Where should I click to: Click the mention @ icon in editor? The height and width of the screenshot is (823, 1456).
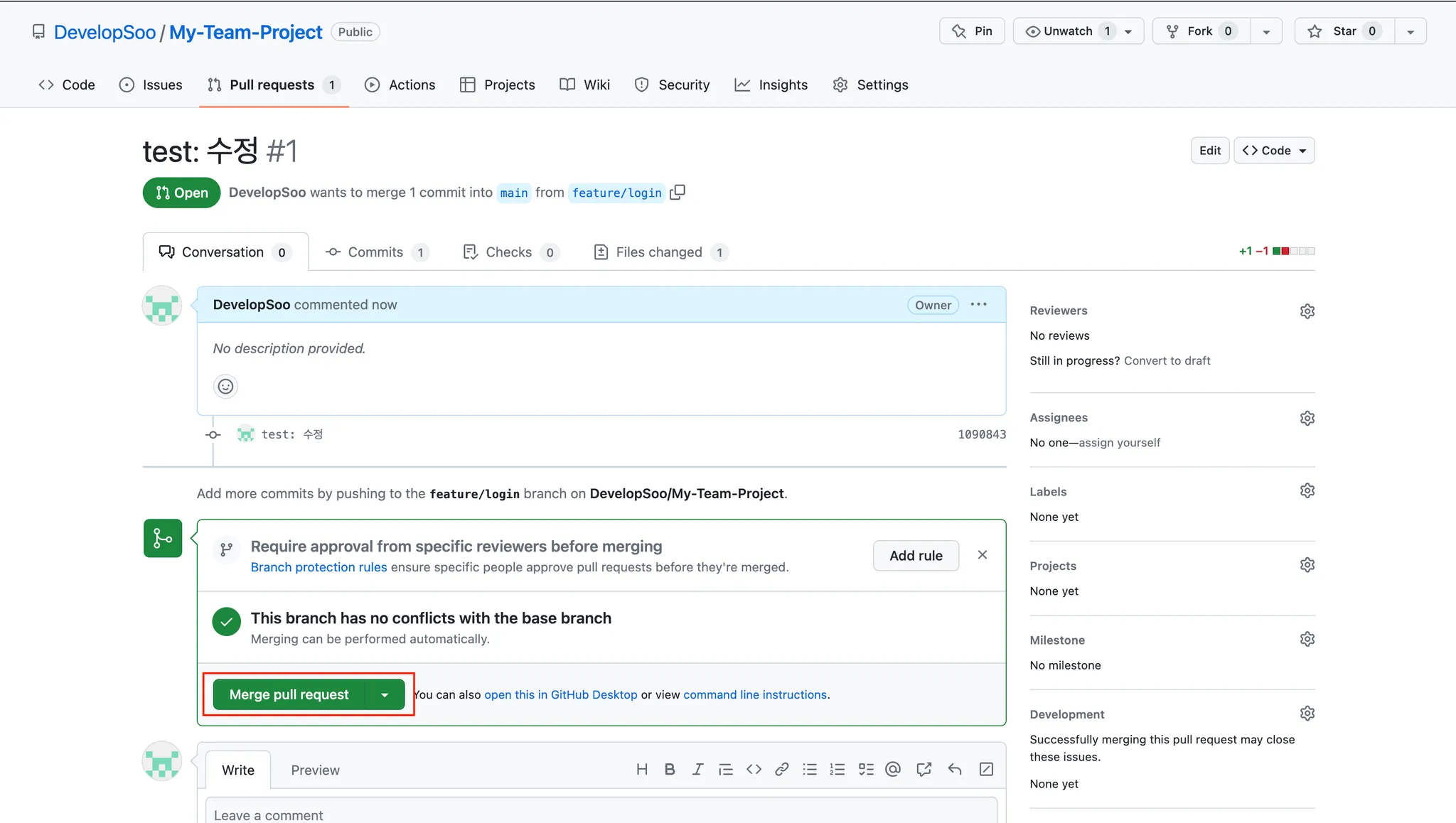(894, 770)
